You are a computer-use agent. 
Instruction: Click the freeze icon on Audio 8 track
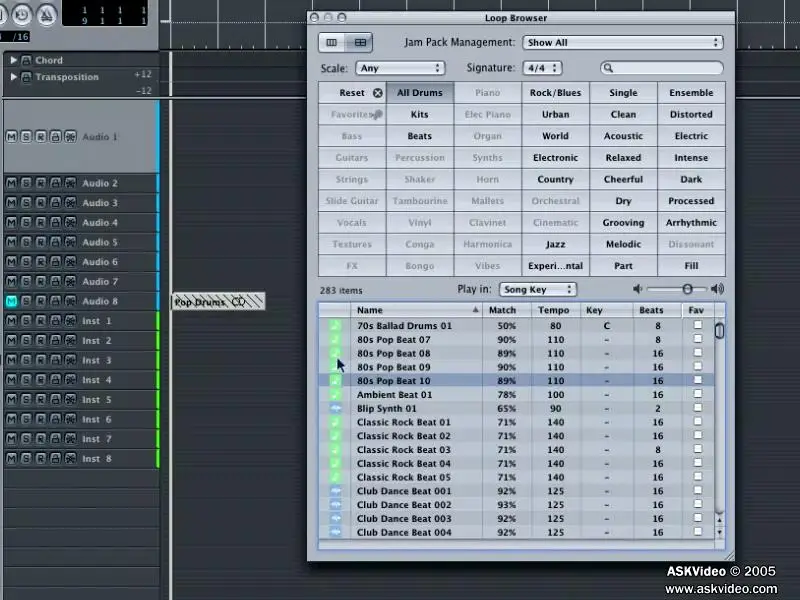70,301
